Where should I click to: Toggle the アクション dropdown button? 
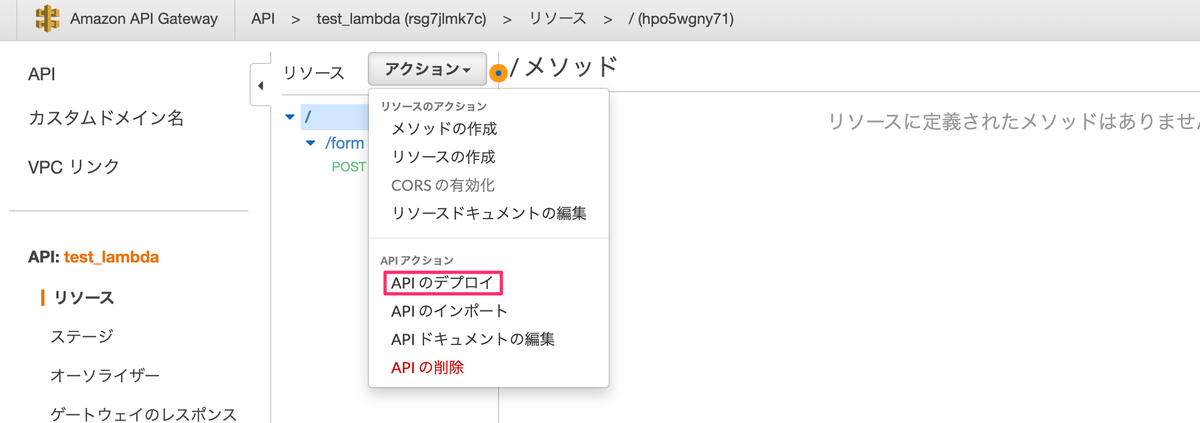tap(427, 70)
